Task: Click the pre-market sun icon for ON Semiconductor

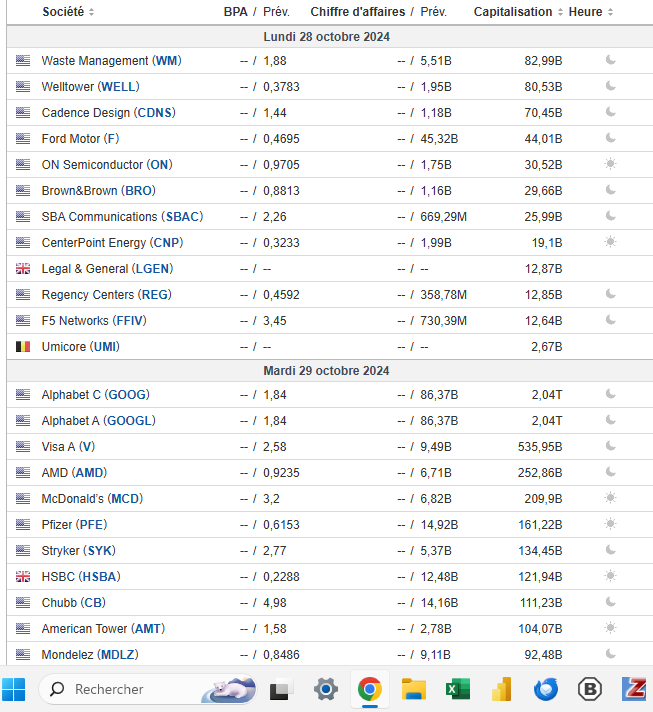Action: [610, 165]
